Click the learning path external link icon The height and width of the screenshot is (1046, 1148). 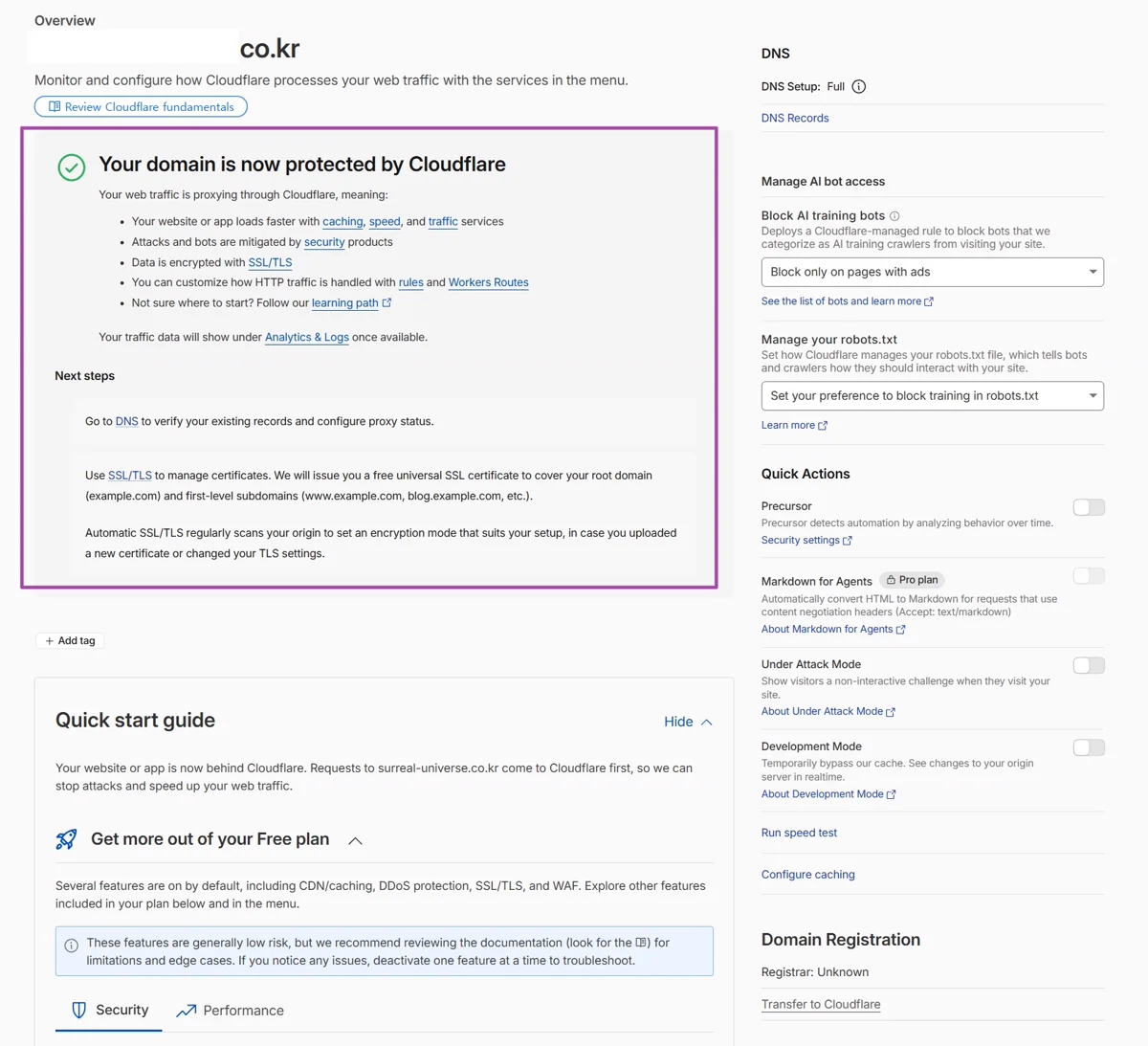[x=386, y=302]
